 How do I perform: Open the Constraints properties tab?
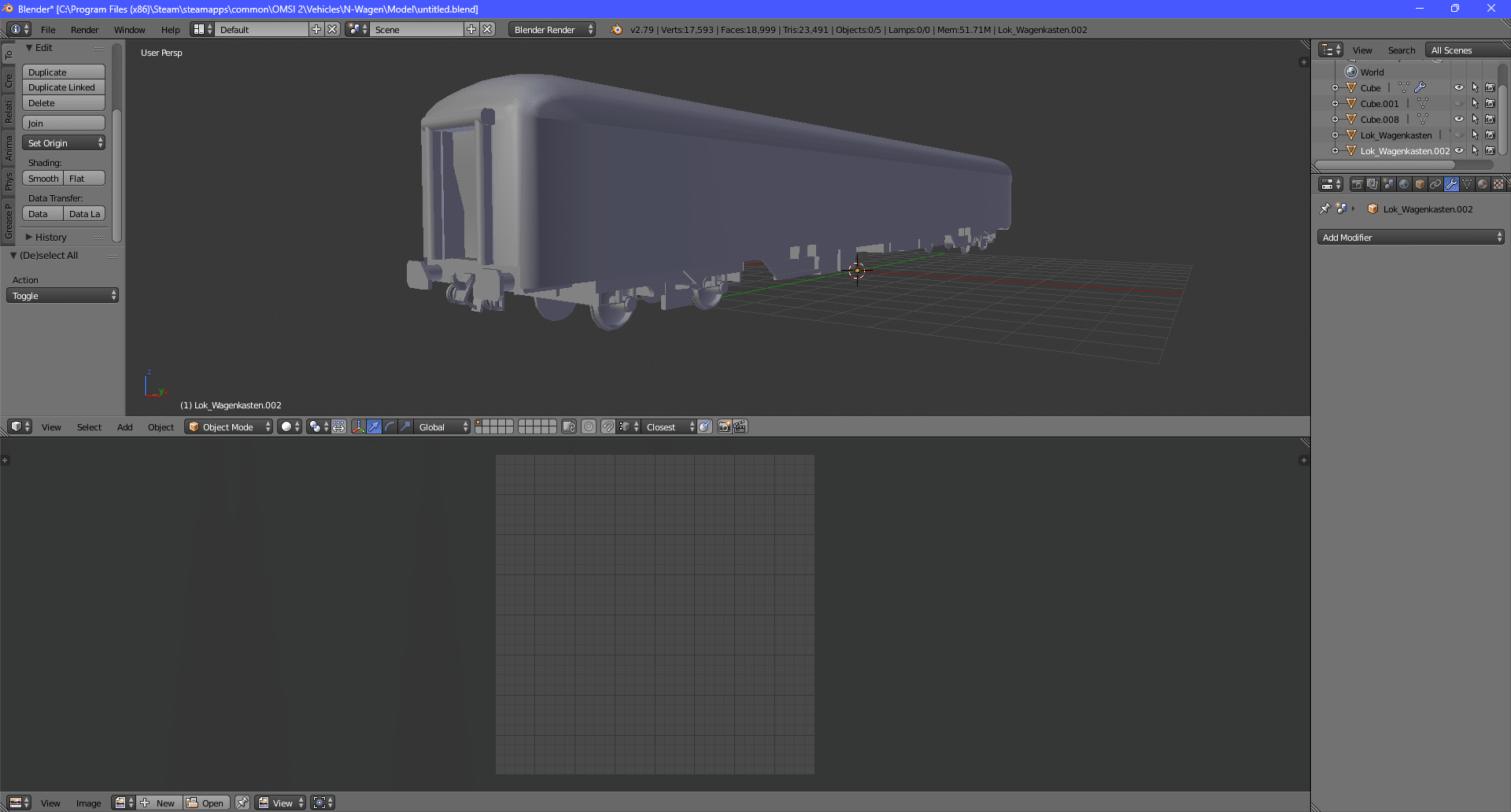click(x=1435, y=184)
